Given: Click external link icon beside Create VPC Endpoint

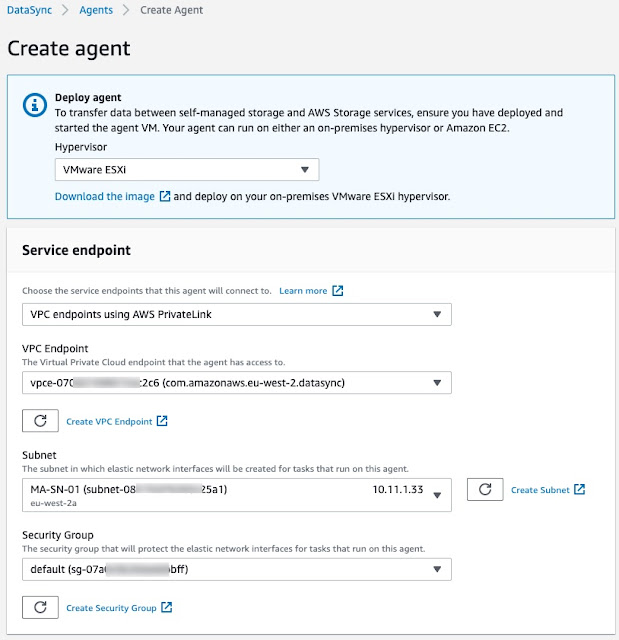Looking at the screenshot, I should point(162,422).
